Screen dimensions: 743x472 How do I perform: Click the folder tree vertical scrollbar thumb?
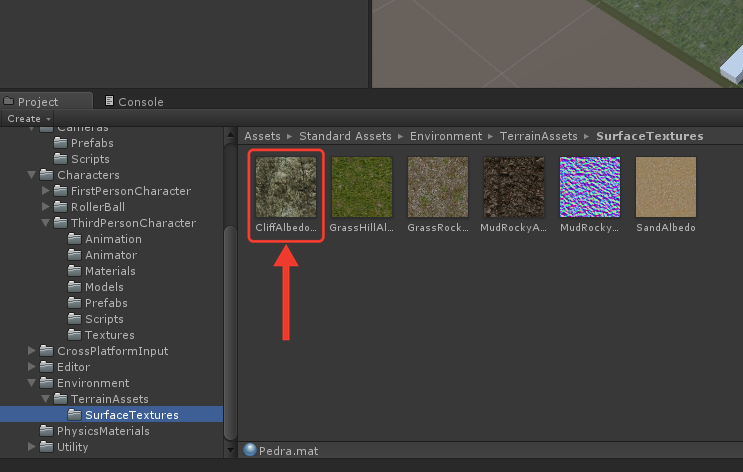point(230,333)
